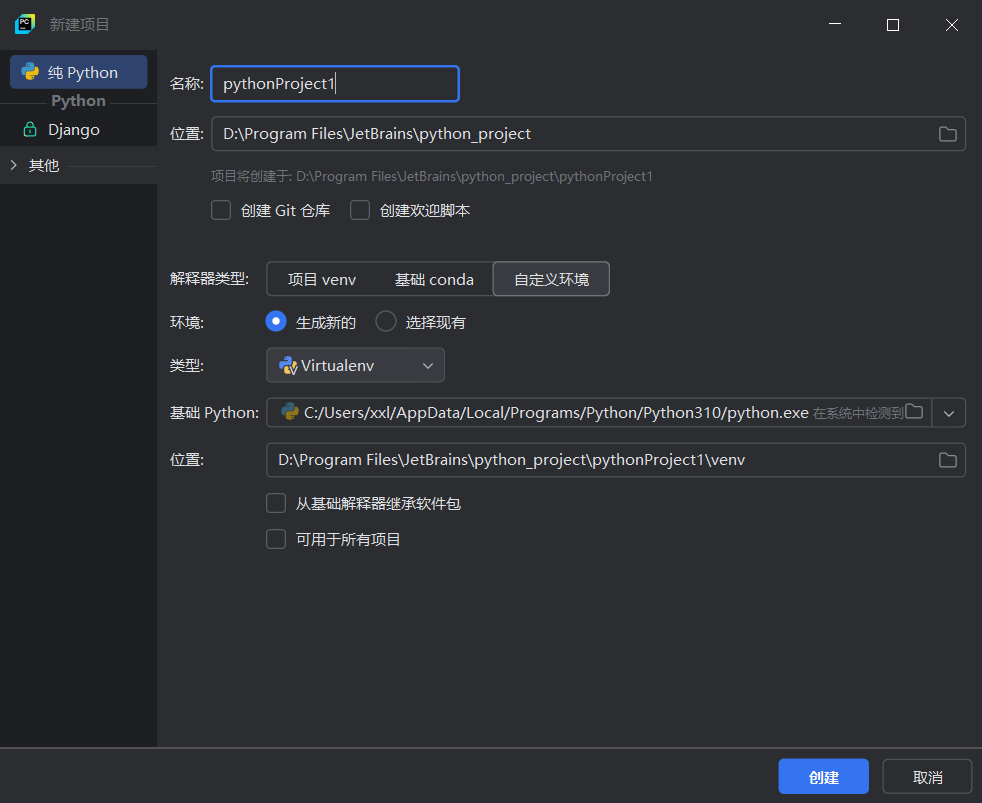Image resolution: width=982 pixels, height=803 pixels.
Task: Click the 在系统中检测到 hint text
Action: [858, 413]
